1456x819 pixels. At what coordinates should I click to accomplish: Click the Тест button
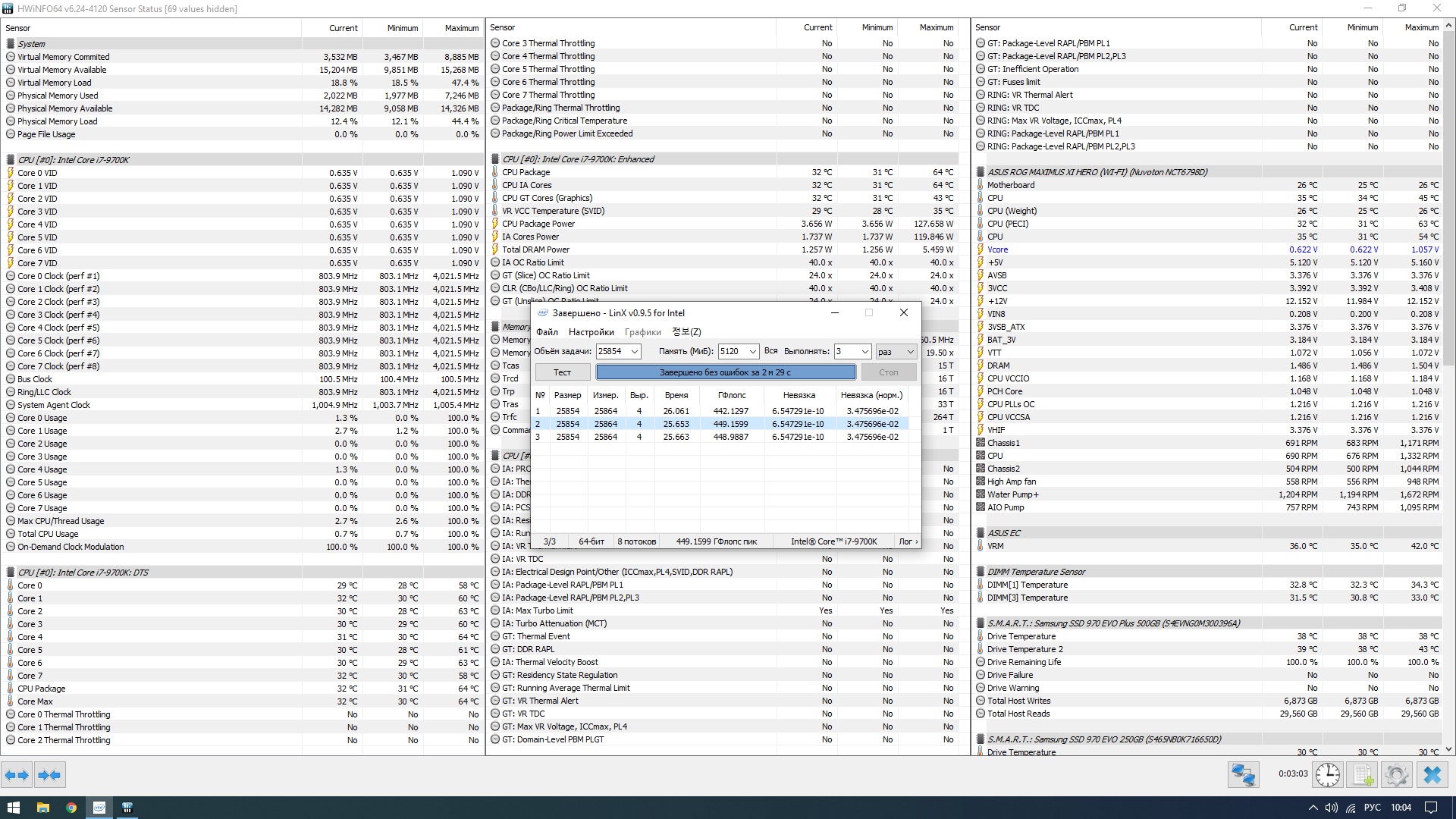[x=562, y=372]
